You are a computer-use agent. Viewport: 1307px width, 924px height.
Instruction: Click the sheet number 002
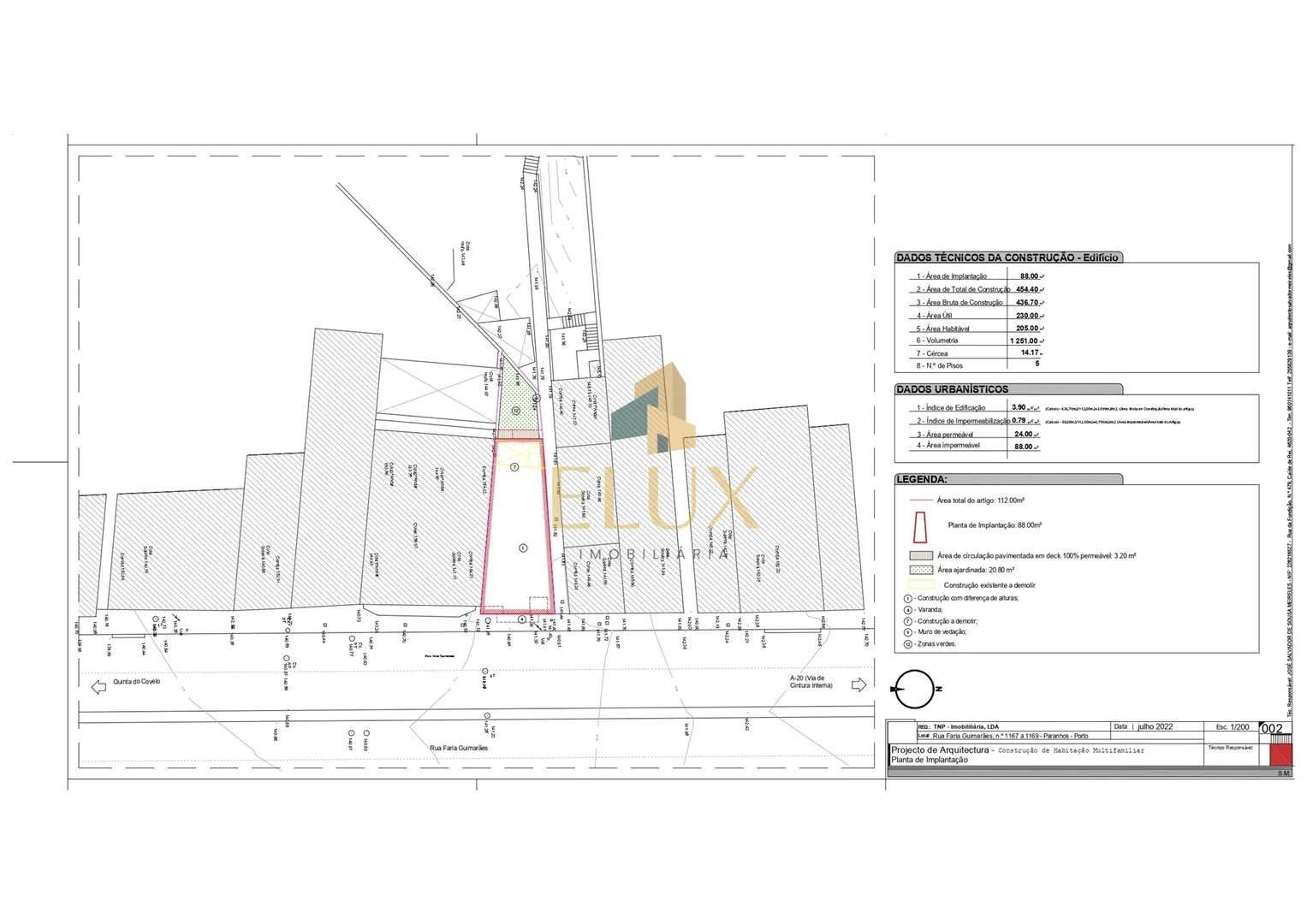click(x=1273, y=729)
